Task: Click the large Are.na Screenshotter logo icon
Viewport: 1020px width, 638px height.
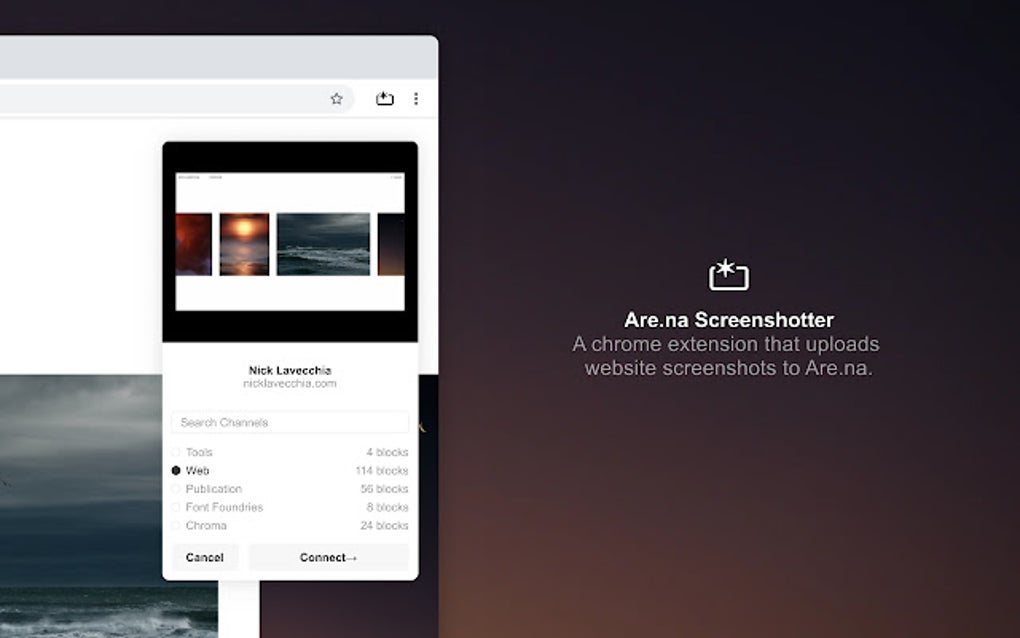Action: (729, 274)
